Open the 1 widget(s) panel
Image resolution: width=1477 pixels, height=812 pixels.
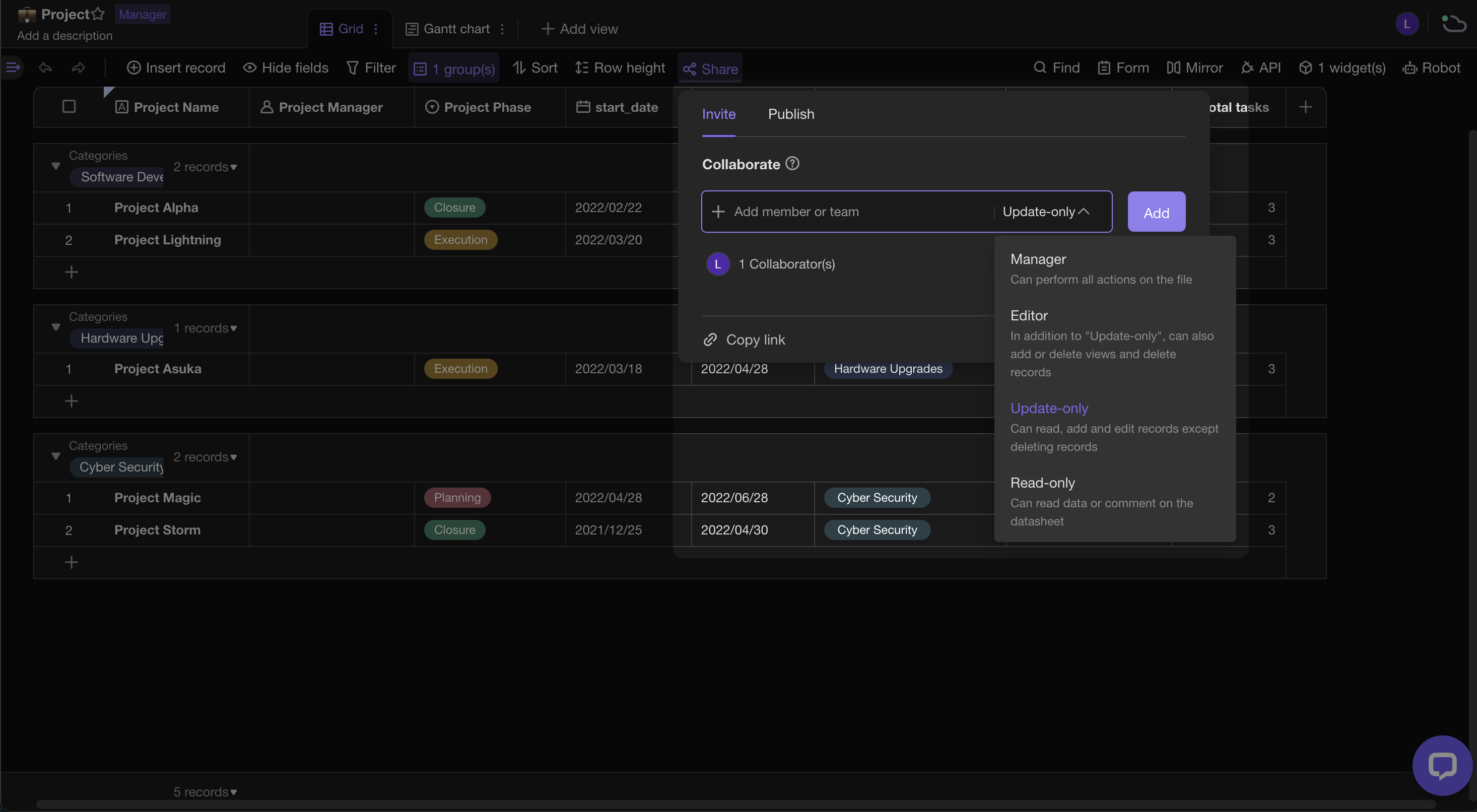(x=1341, y=67)
